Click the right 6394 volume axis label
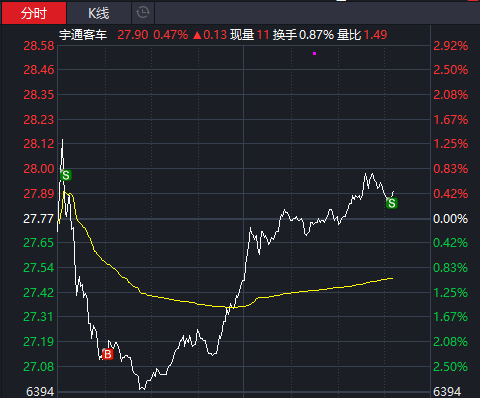Screen dimensions: 480x398 (x=447, y=392)
